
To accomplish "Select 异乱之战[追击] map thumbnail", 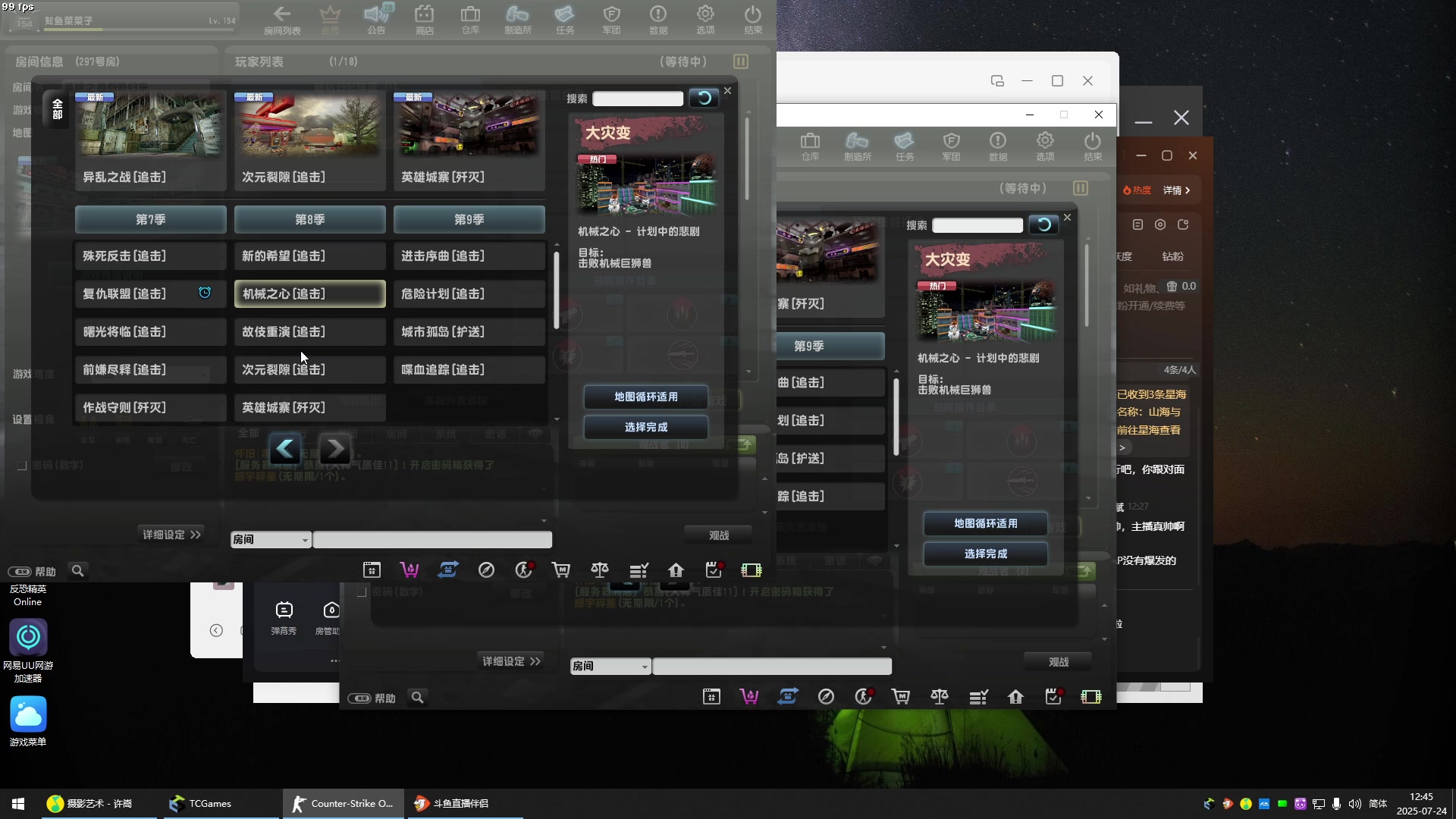I will (x=150, y=140).
